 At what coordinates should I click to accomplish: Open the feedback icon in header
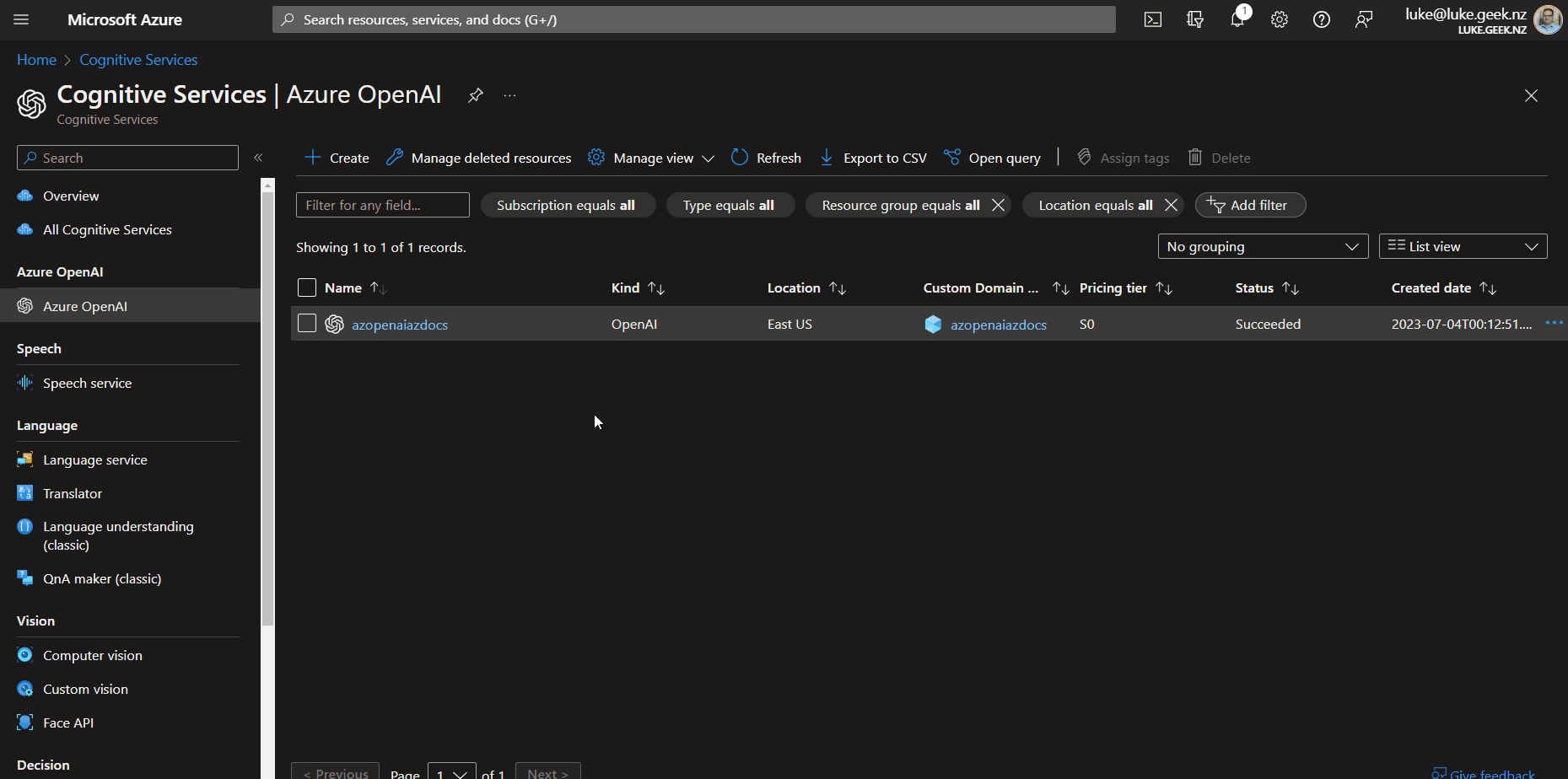pos(1364,19)
